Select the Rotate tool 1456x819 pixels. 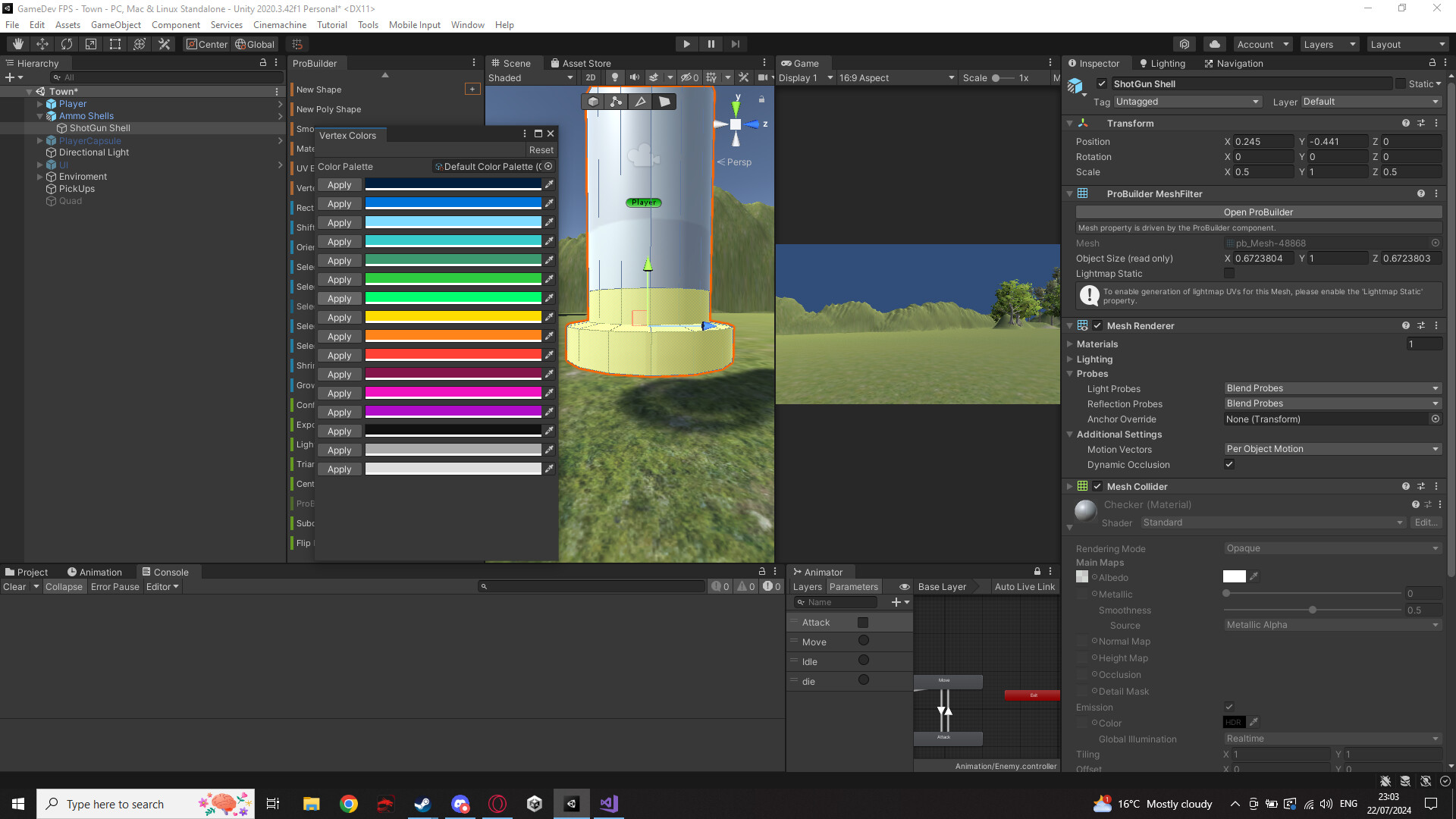(x=67, y=44)
